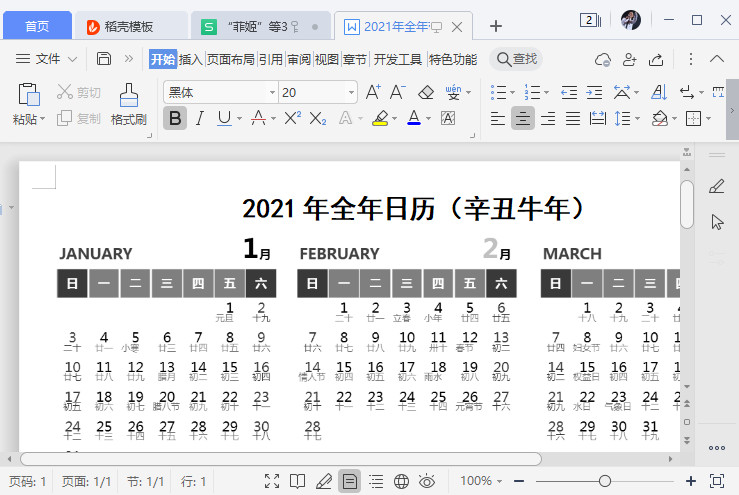Expand the 粘贴 paste options arrow
The height and width of the screenshot is (495, 739).
point(42,119)
